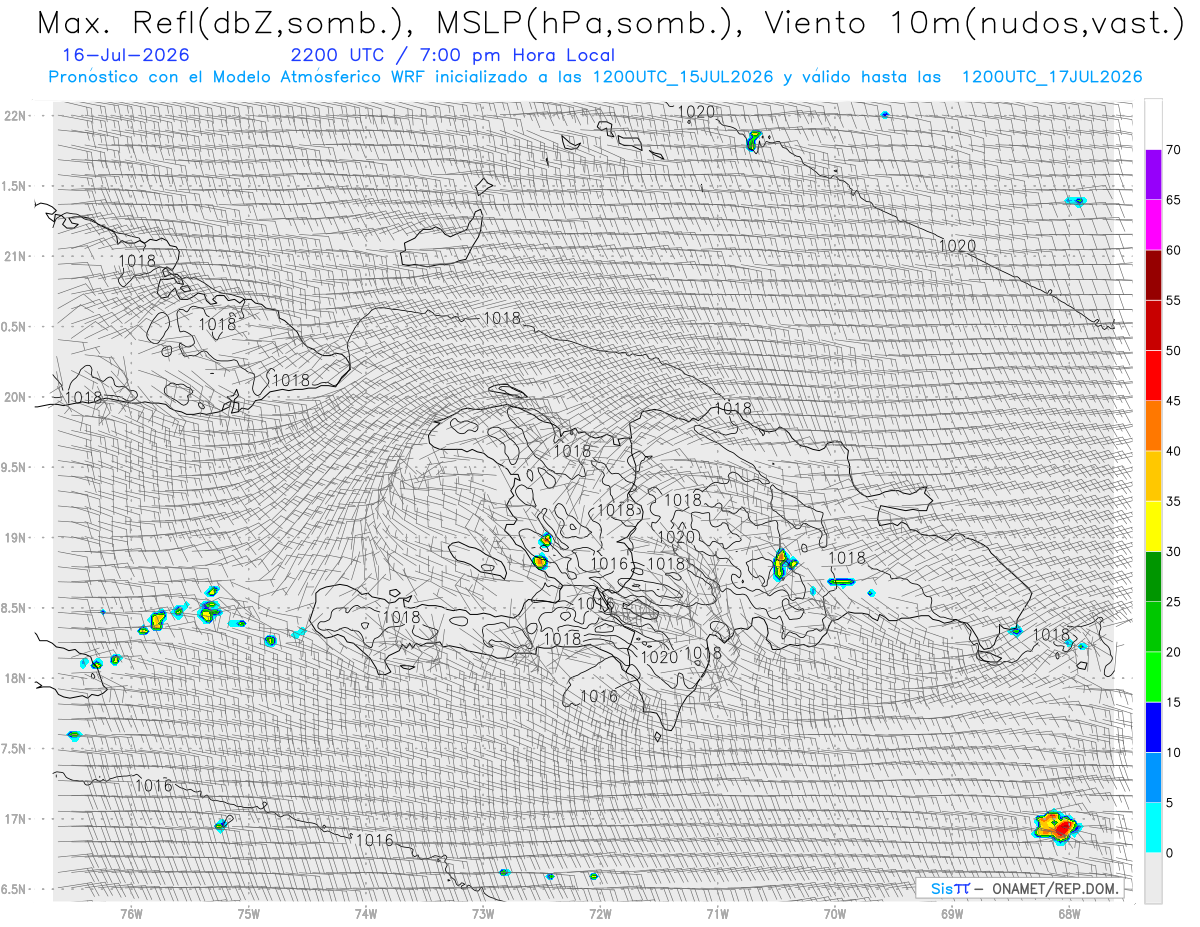Select the '69W' longitude axis label
Viewport: 1200px width, 927px height.
tap(952, 913)
